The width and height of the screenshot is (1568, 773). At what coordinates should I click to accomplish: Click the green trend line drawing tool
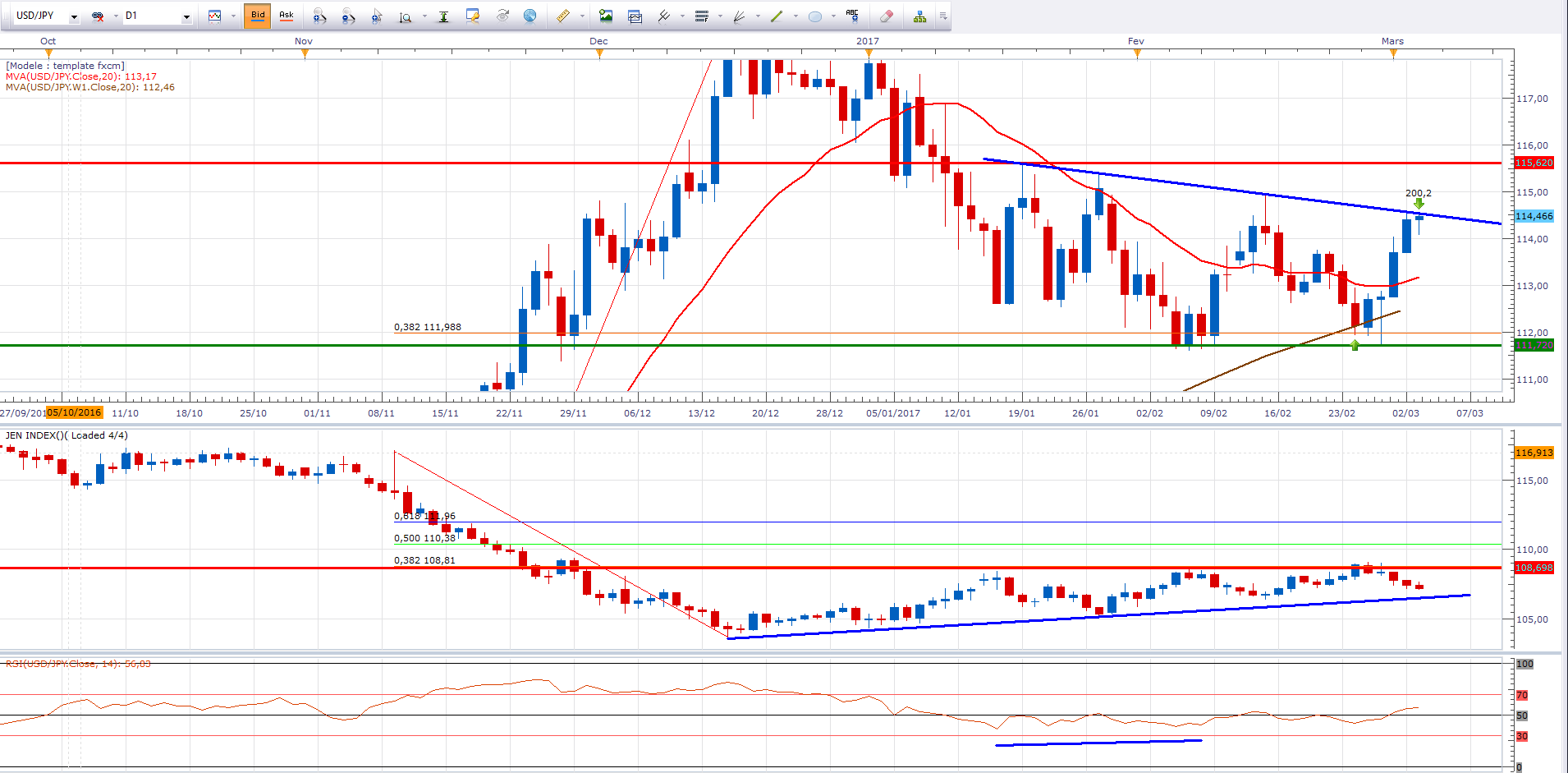(776, 16)
